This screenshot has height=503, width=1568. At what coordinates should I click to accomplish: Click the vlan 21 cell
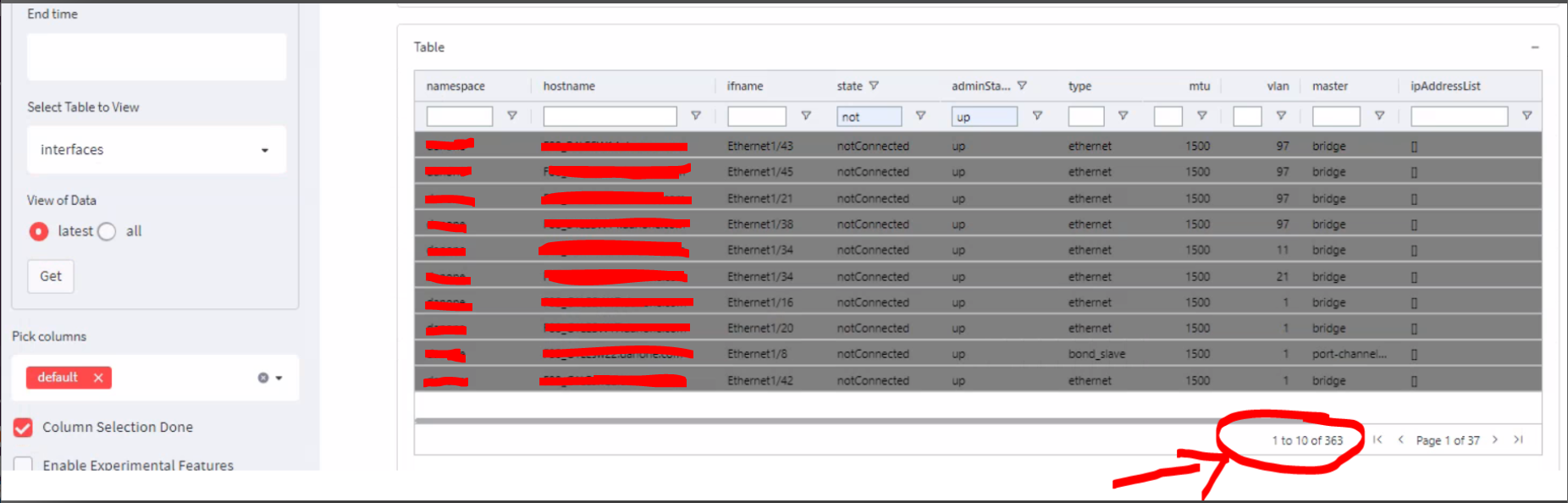pos(1283,276)
